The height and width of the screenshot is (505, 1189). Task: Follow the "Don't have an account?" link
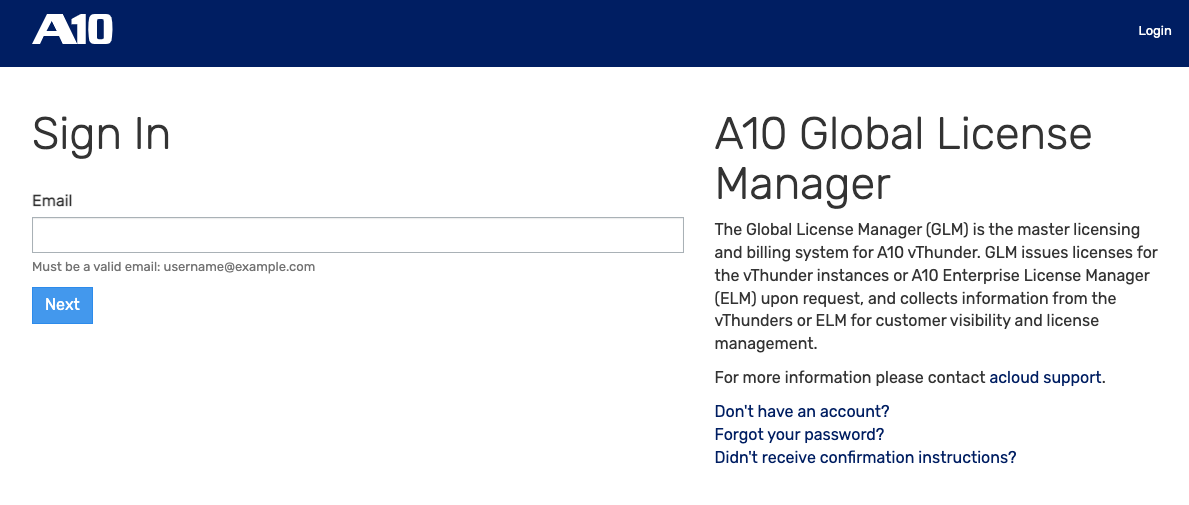pos(802,411)
